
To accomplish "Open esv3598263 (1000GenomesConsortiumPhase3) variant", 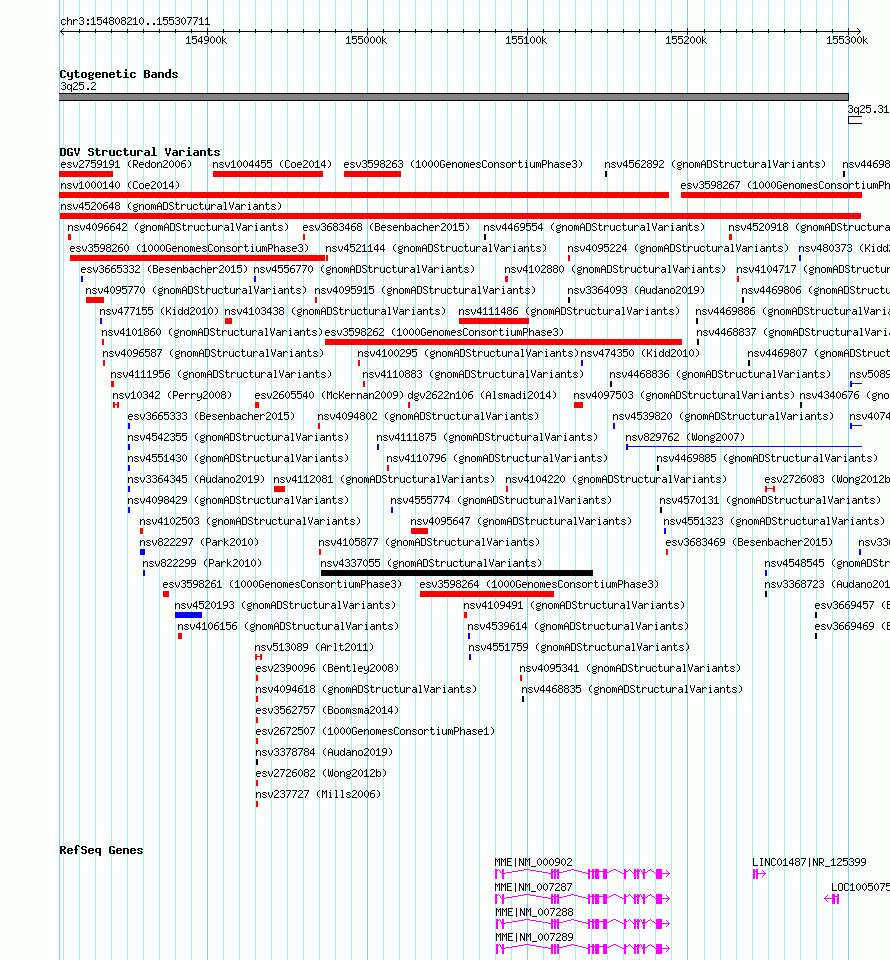I will point(463,164).
